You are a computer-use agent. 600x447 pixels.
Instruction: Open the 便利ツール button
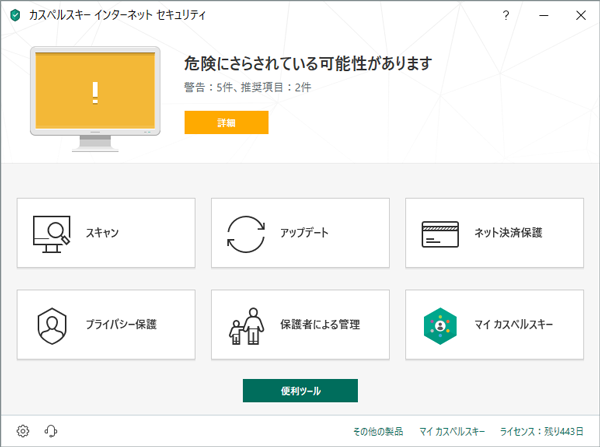(300, 391)
